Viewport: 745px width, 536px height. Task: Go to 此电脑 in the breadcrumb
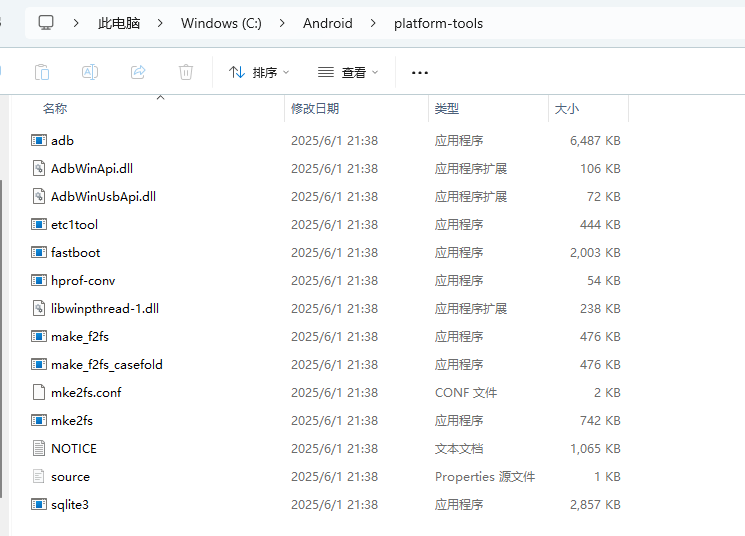[x=119, y=23]
